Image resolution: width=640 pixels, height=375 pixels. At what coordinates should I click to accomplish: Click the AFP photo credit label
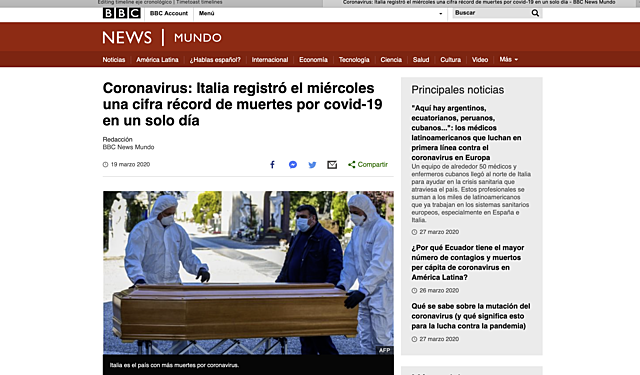pos(384,350)
